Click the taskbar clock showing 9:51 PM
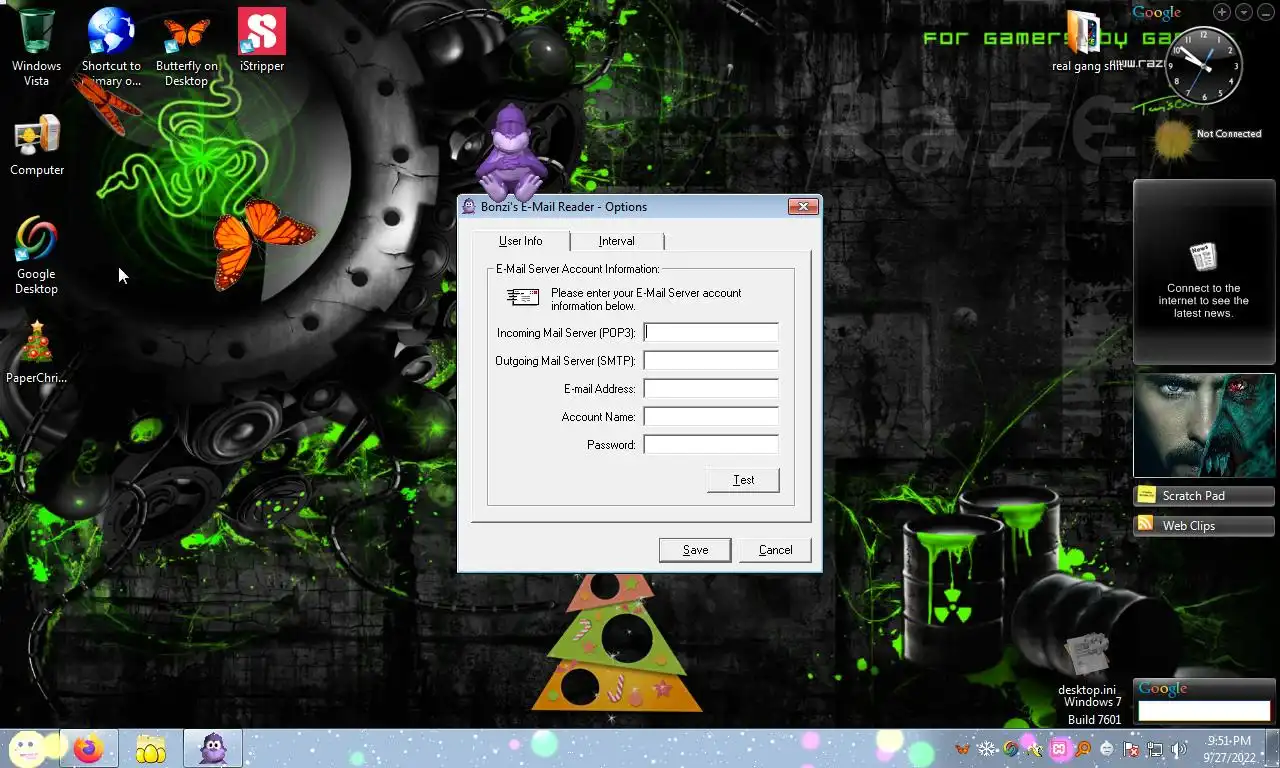The width and height of the screenshot is (1280, 768). tap(1230, 749)
